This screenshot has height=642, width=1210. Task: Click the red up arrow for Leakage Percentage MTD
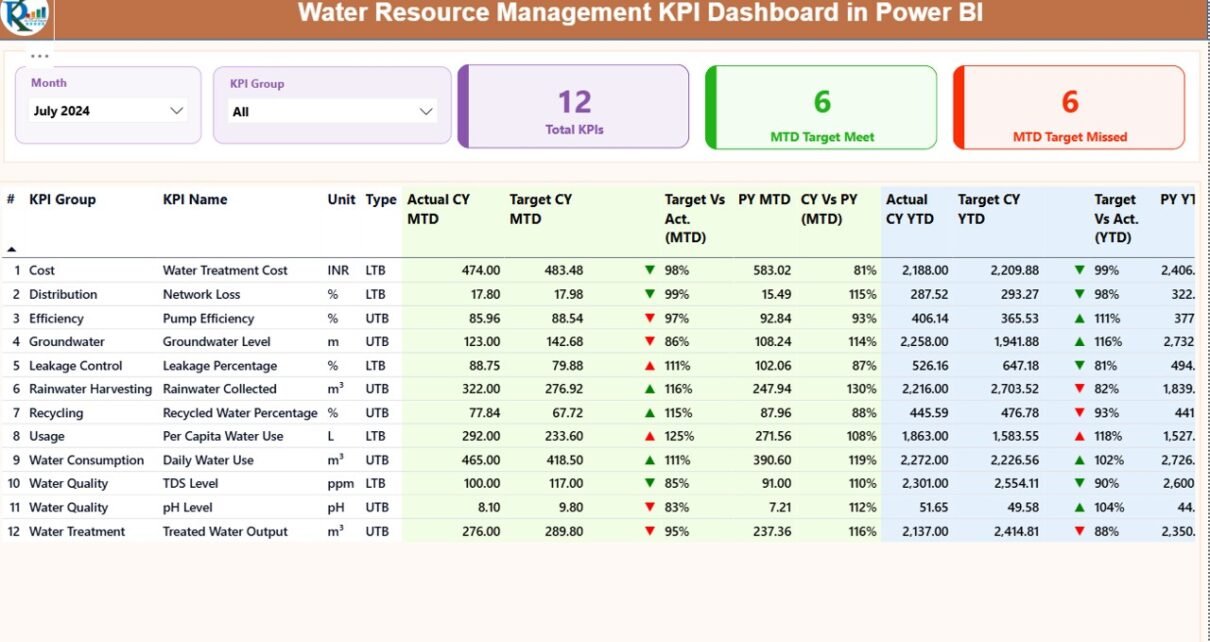click(650, 366)
